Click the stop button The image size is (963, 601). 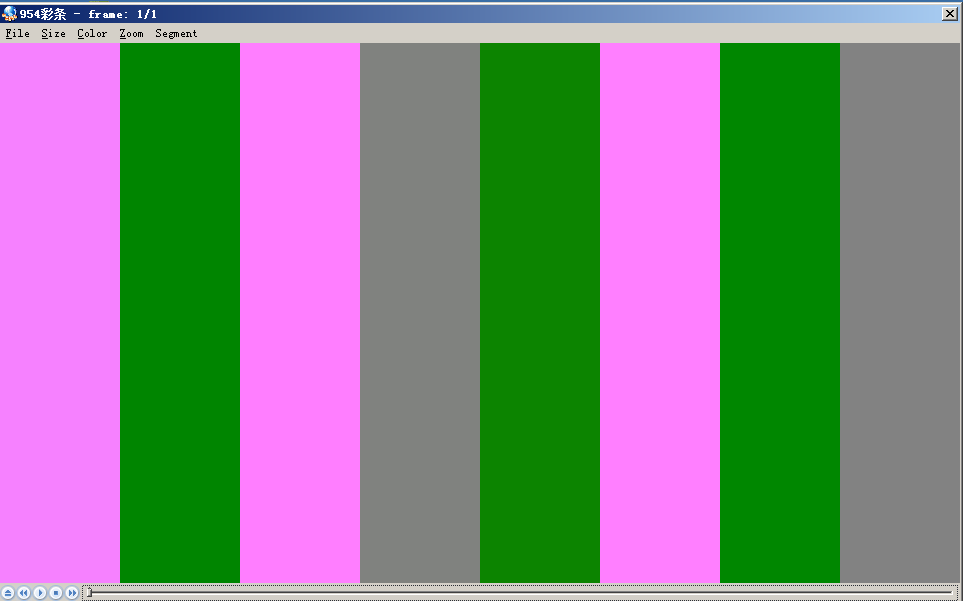click(56, 592)
